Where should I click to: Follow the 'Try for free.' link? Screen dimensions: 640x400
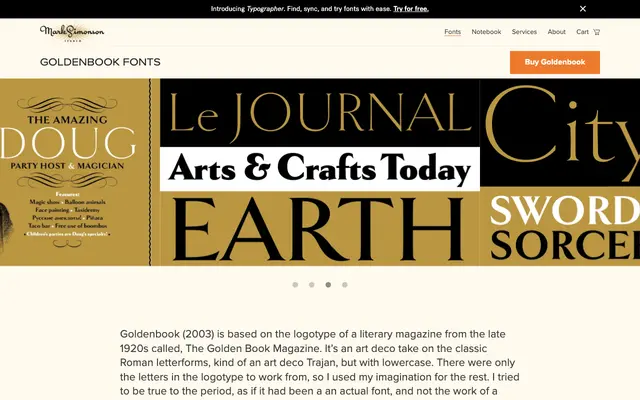[411, 9]
